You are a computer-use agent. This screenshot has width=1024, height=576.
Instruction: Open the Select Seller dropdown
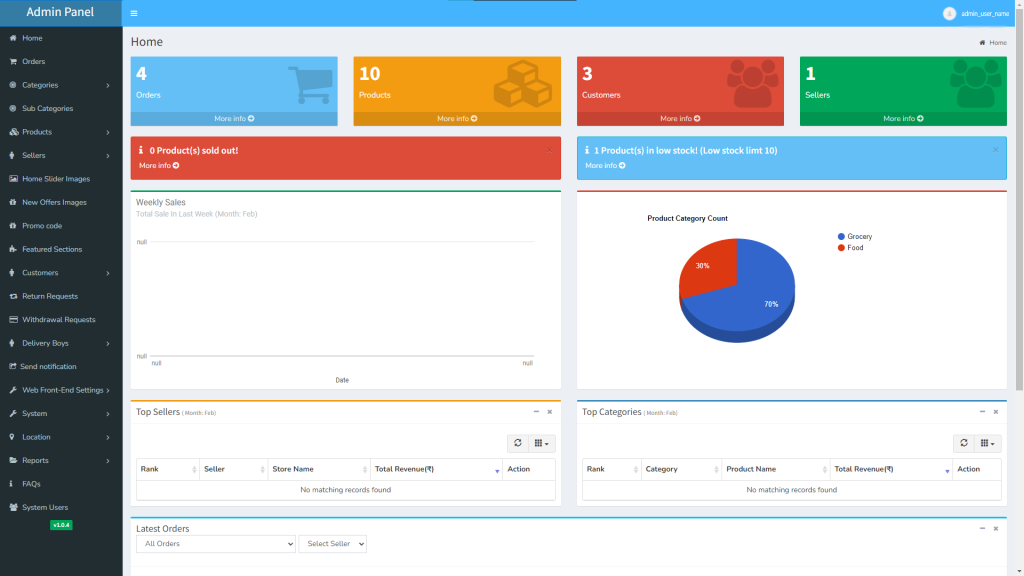(x=332, y=543)
